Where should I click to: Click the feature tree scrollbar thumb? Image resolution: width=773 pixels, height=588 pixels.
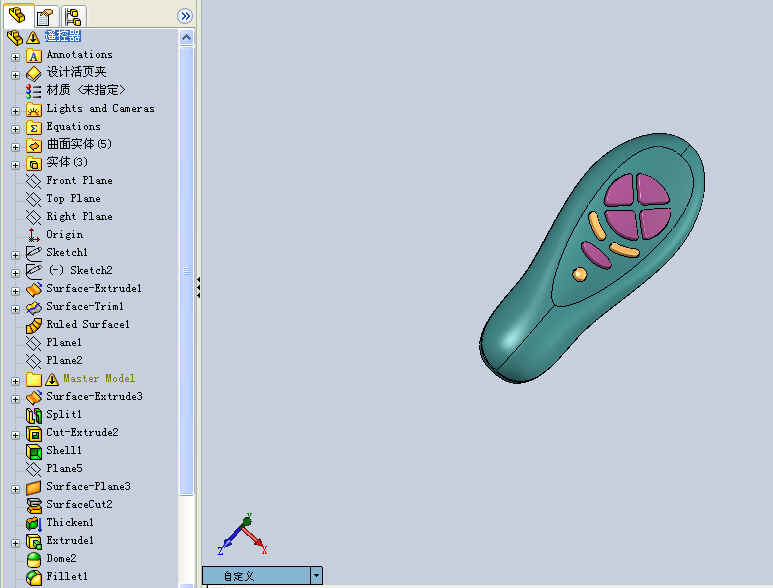pos(186,271)
